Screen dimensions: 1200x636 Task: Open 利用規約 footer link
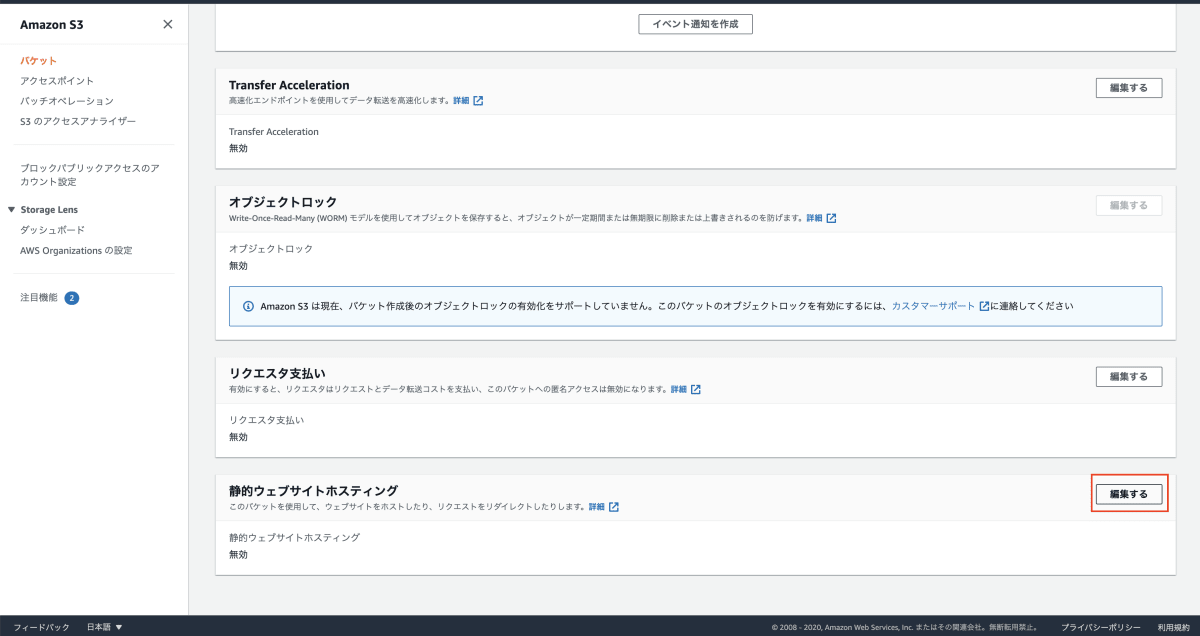point(1173,627)
